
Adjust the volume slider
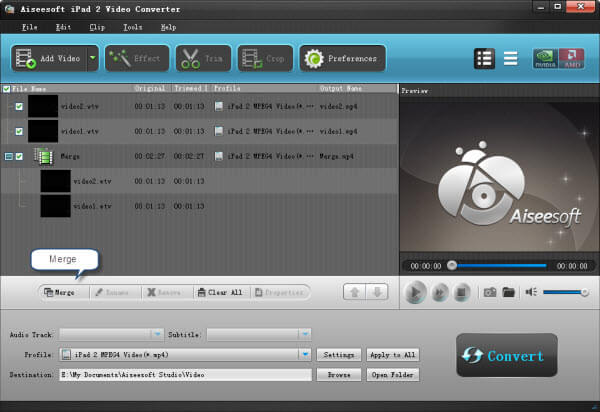tap(566, 292)
